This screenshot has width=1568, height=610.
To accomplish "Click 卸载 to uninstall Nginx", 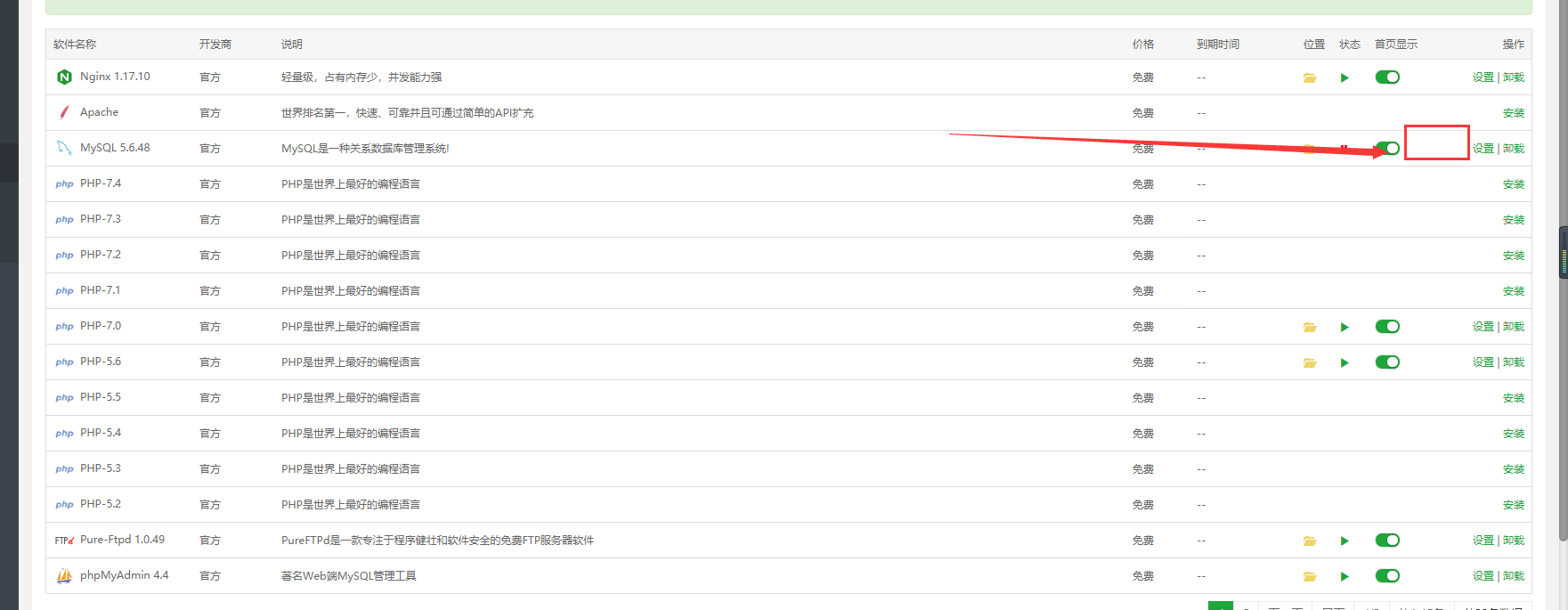I will coord(1514,77).
